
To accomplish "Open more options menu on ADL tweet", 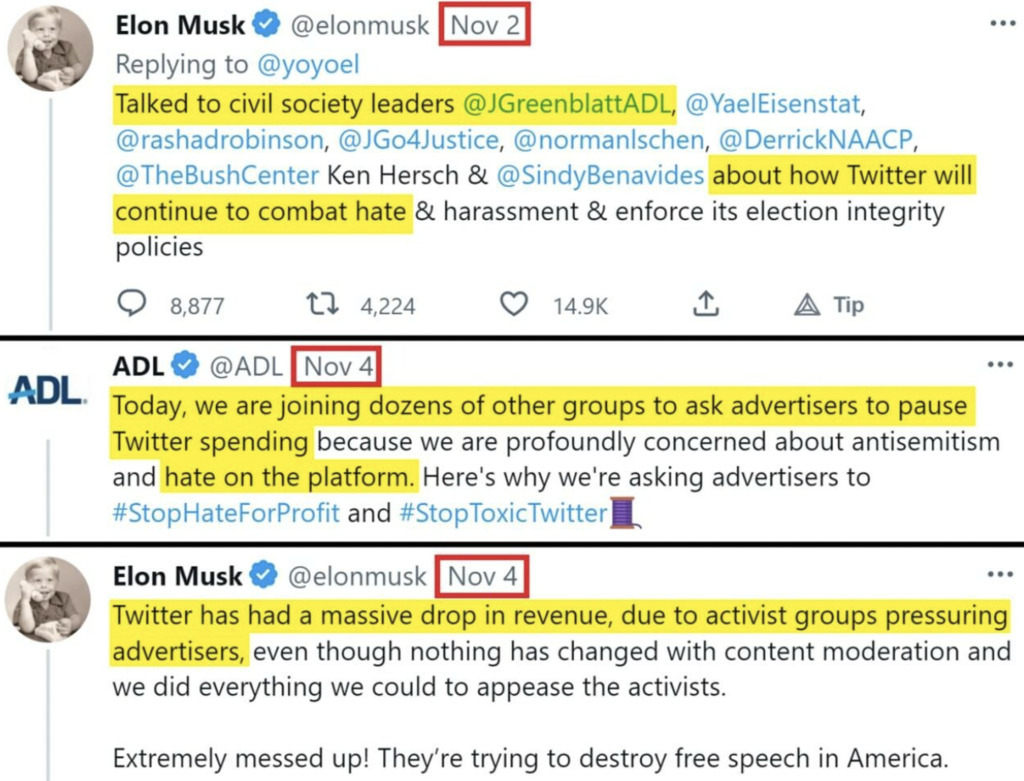I will pyautogui.click(x=1000, y=365).
